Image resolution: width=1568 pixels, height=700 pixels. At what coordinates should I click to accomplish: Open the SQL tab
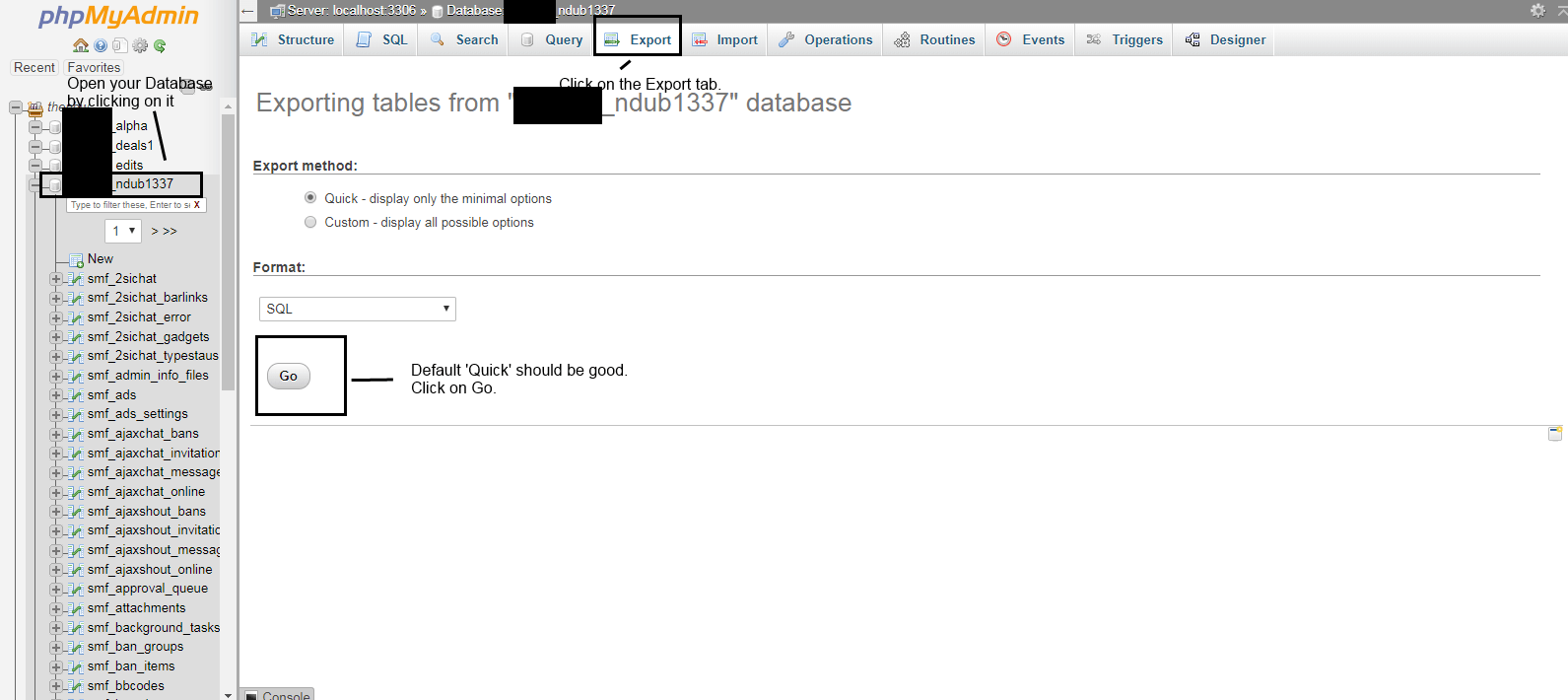click(x=381, y=39)
